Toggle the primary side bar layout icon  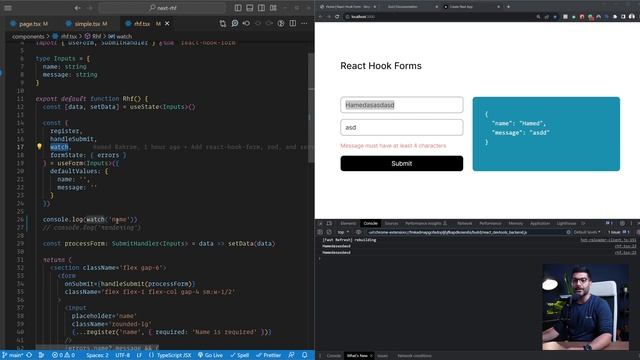click(x=238, y=8)
